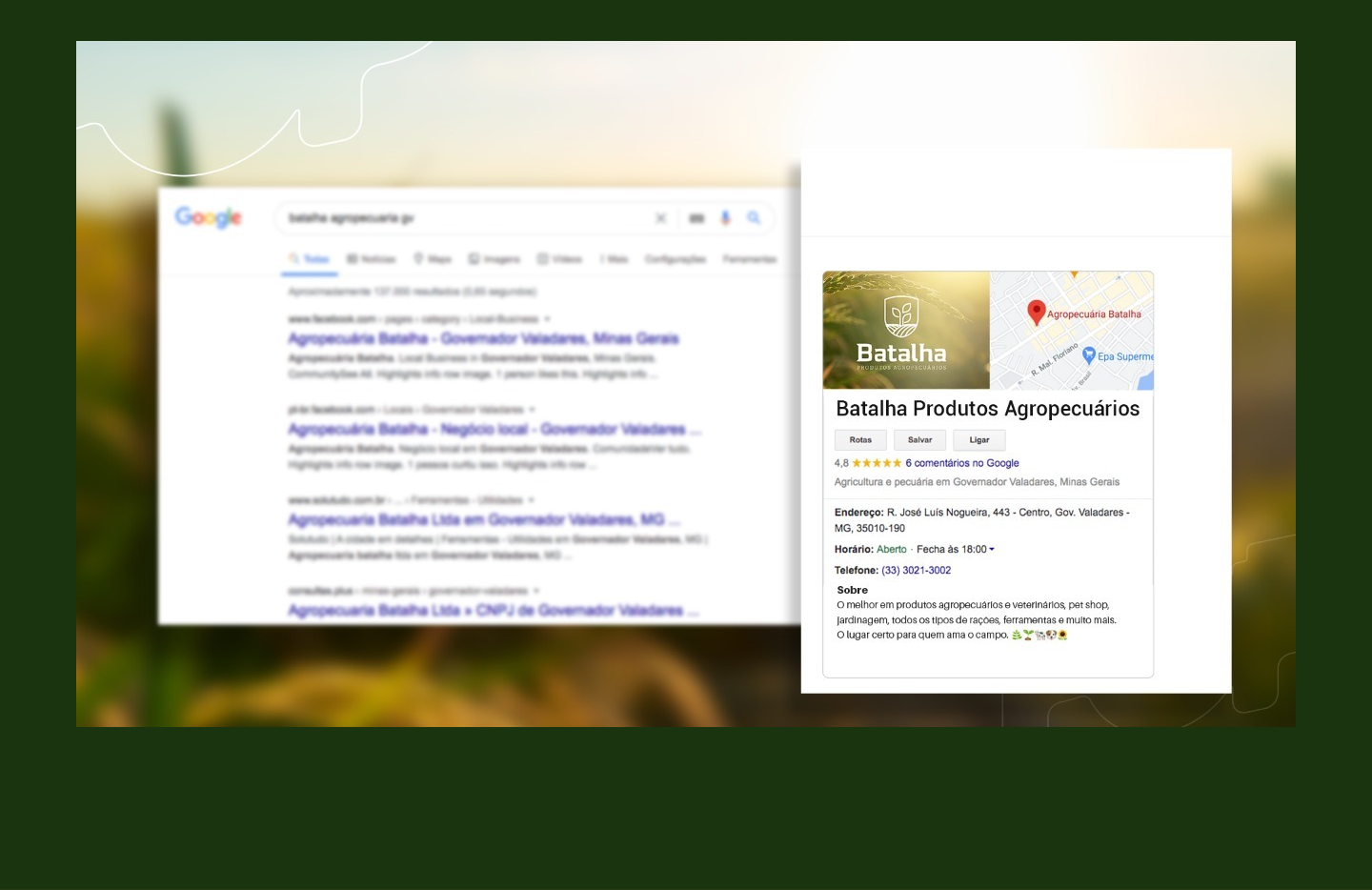Select the Imagens search tab
This screenshot has width=1372, height=890.
[x=494, y=259]
